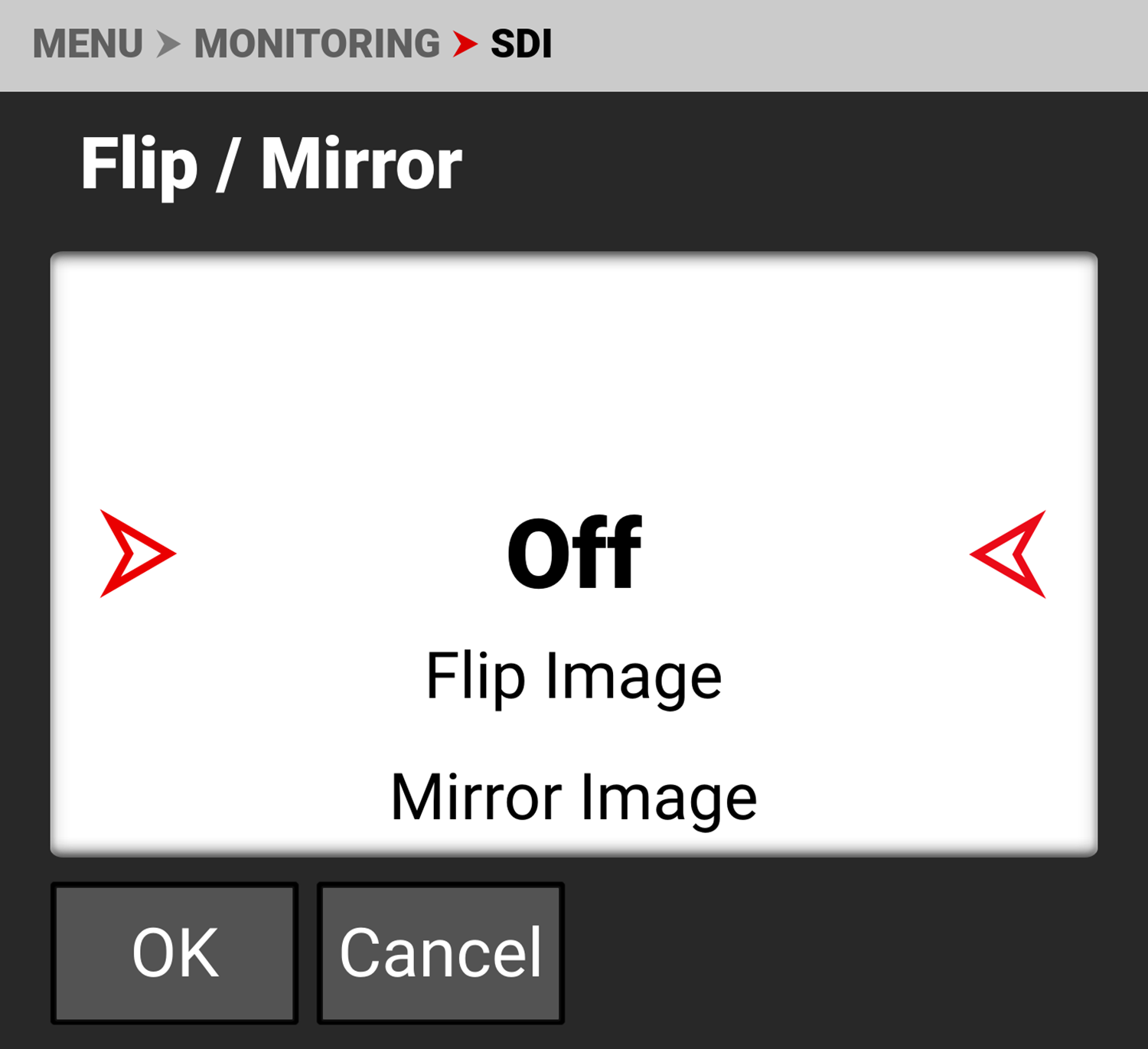1148x1049 pixels.
Task: Pick the Mirror Image option
Action: point(574,798)
